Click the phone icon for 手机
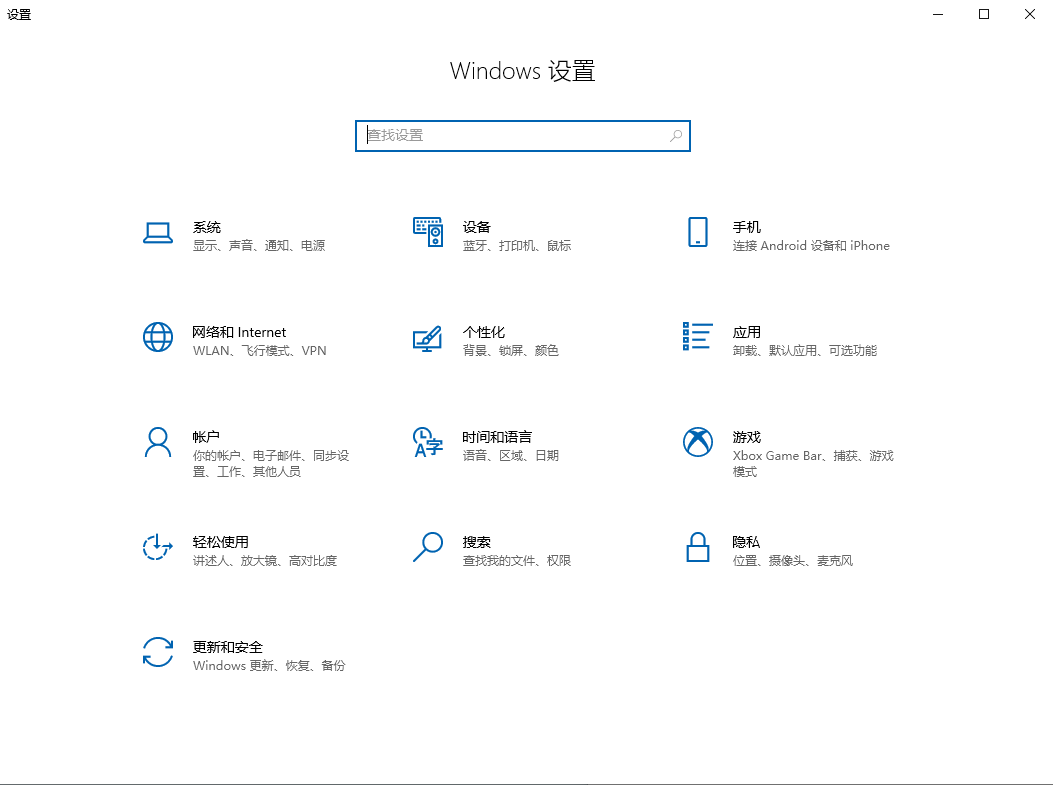The image size is (1053, 785). pos(697,232)
